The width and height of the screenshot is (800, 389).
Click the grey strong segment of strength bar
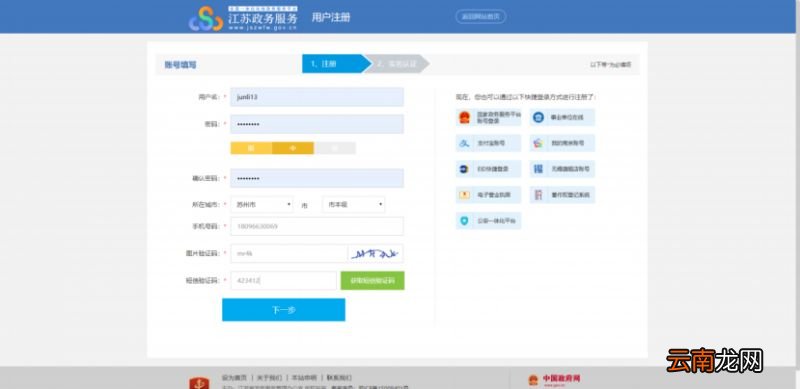click(x=335, y=148)
